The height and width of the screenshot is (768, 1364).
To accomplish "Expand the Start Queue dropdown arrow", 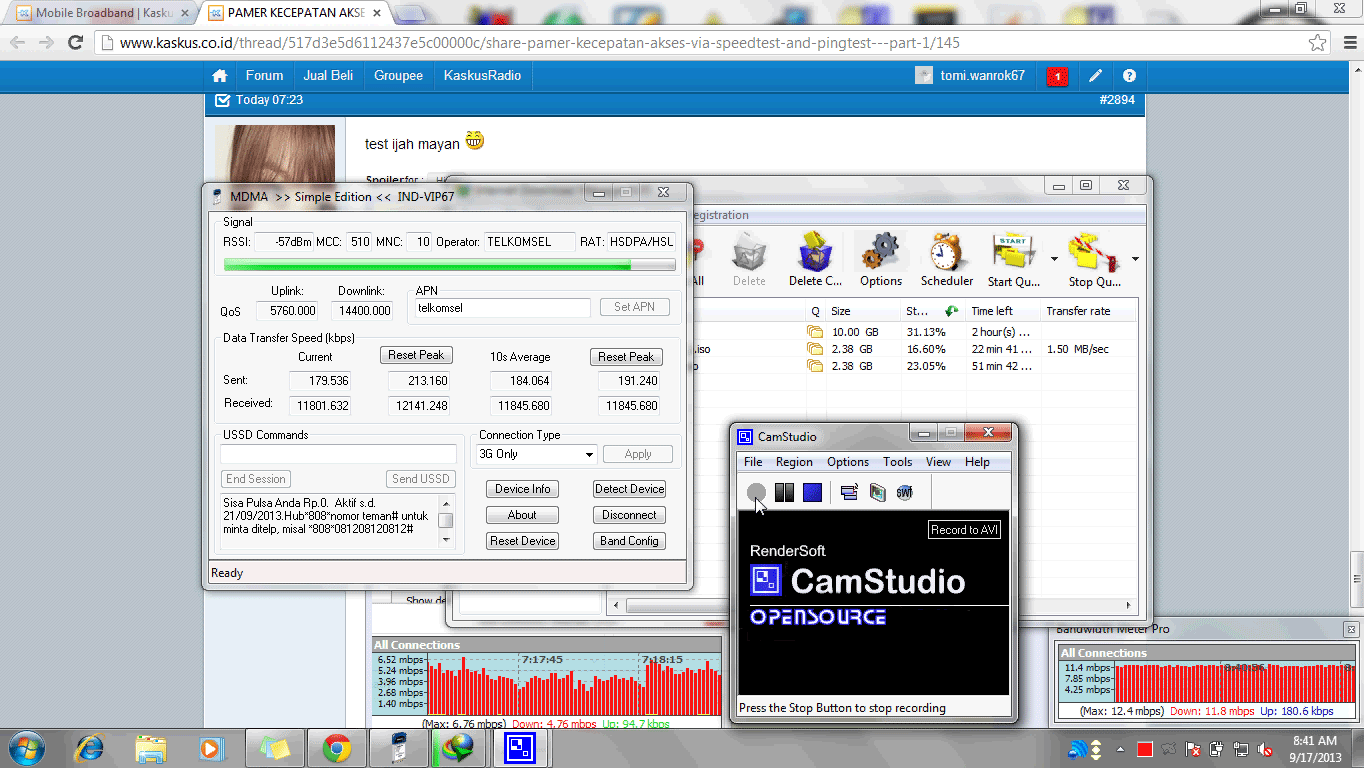I will coord(1054,258).
